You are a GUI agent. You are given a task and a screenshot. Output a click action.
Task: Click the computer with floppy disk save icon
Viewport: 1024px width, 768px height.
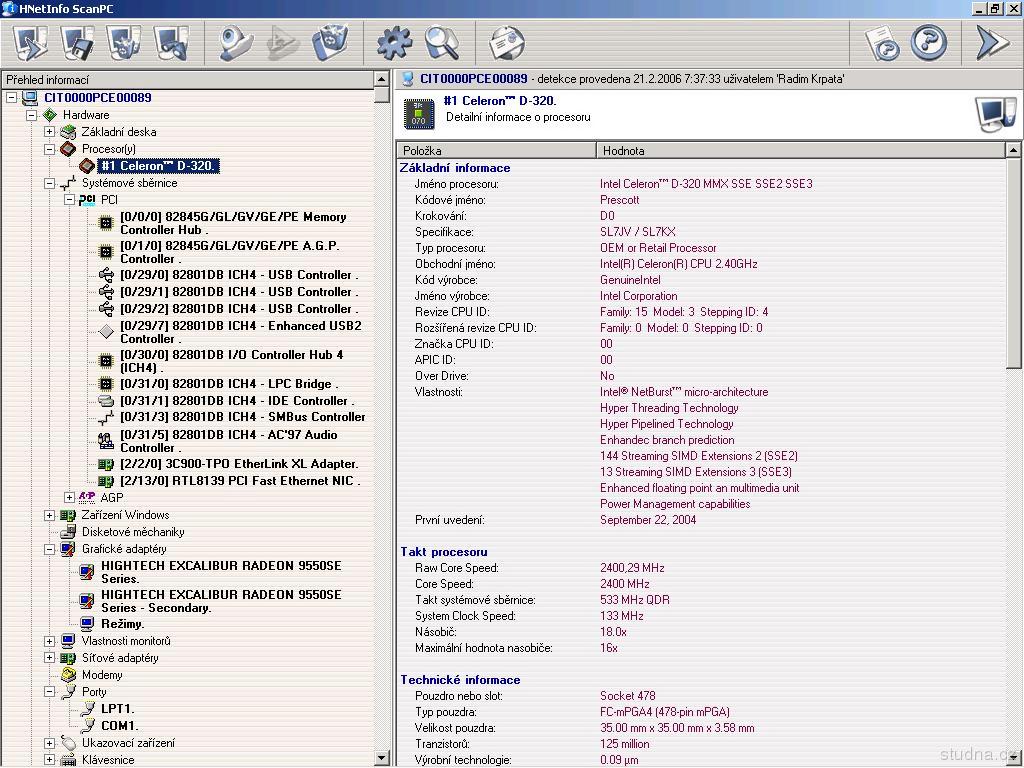point(77,43)
